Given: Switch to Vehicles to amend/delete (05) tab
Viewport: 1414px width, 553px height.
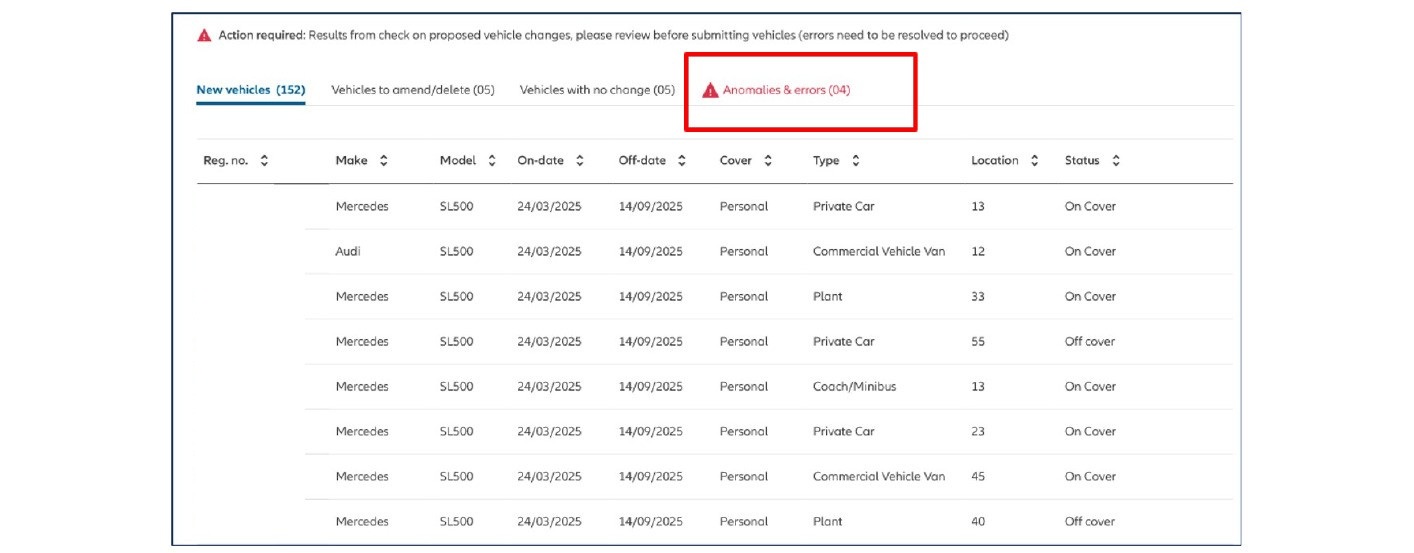Looking at the screenshot, I should pyautogui.click(x=413, y=90).
